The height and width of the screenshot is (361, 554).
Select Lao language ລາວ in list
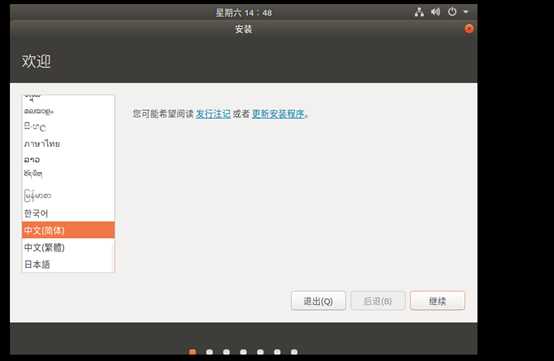tap(68, 160)
